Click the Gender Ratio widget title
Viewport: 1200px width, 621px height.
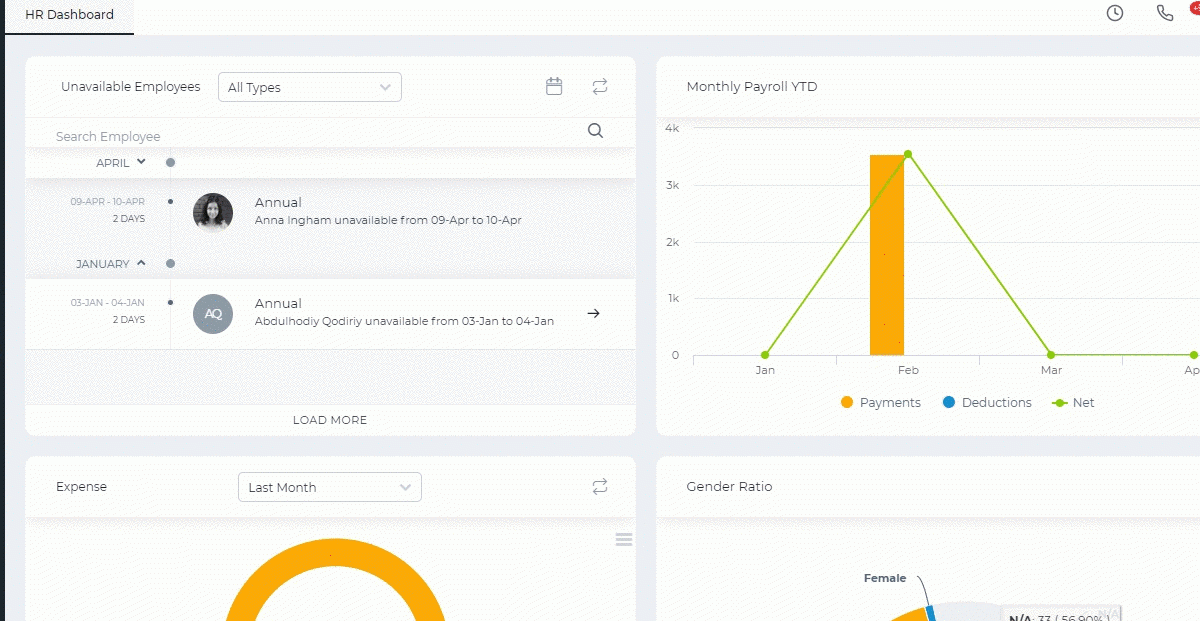coord(729,487)
